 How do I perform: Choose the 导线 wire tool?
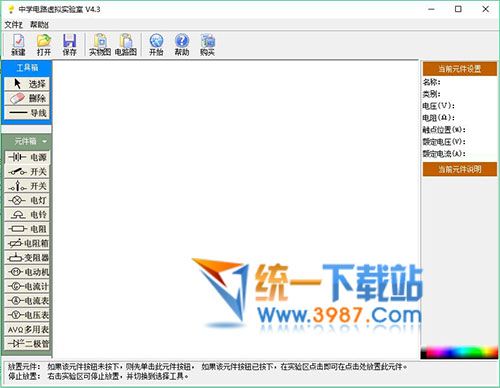coord(27,113)
